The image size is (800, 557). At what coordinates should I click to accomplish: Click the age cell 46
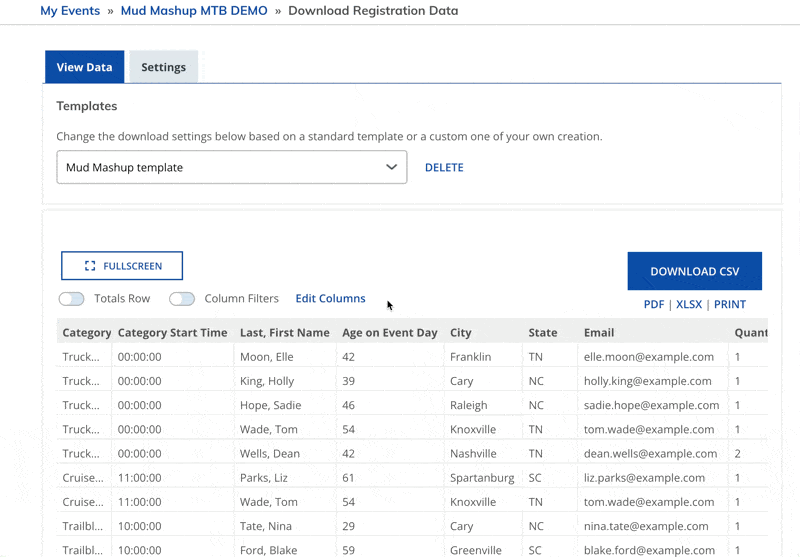(x=348, y=405)
